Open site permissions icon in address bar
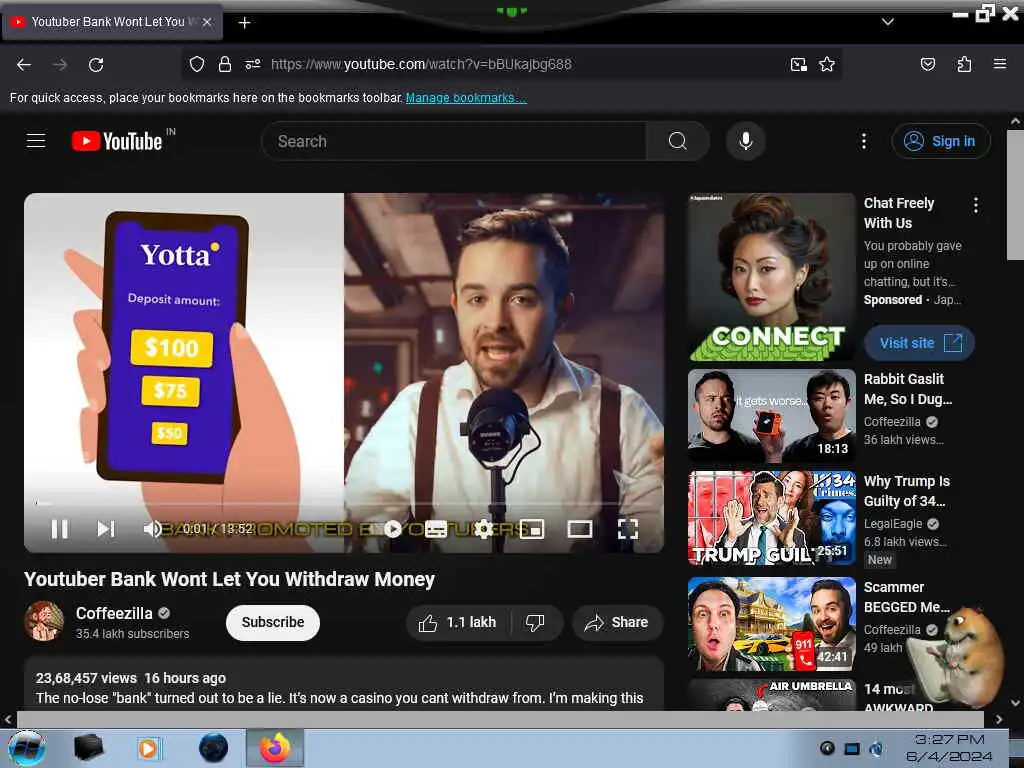This screenshot has height=768, width=1024. click(253, 64)
